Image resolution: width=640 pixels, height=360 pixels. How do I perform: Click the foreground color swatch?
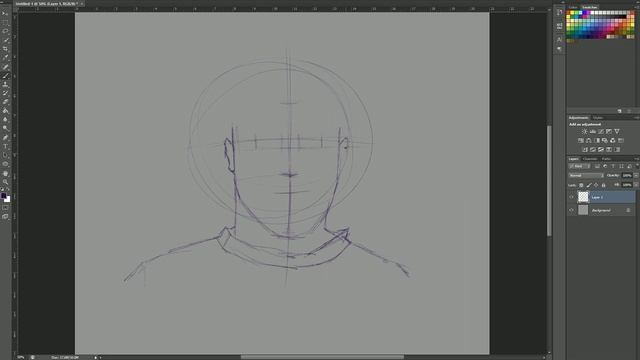tap(4, 196)
